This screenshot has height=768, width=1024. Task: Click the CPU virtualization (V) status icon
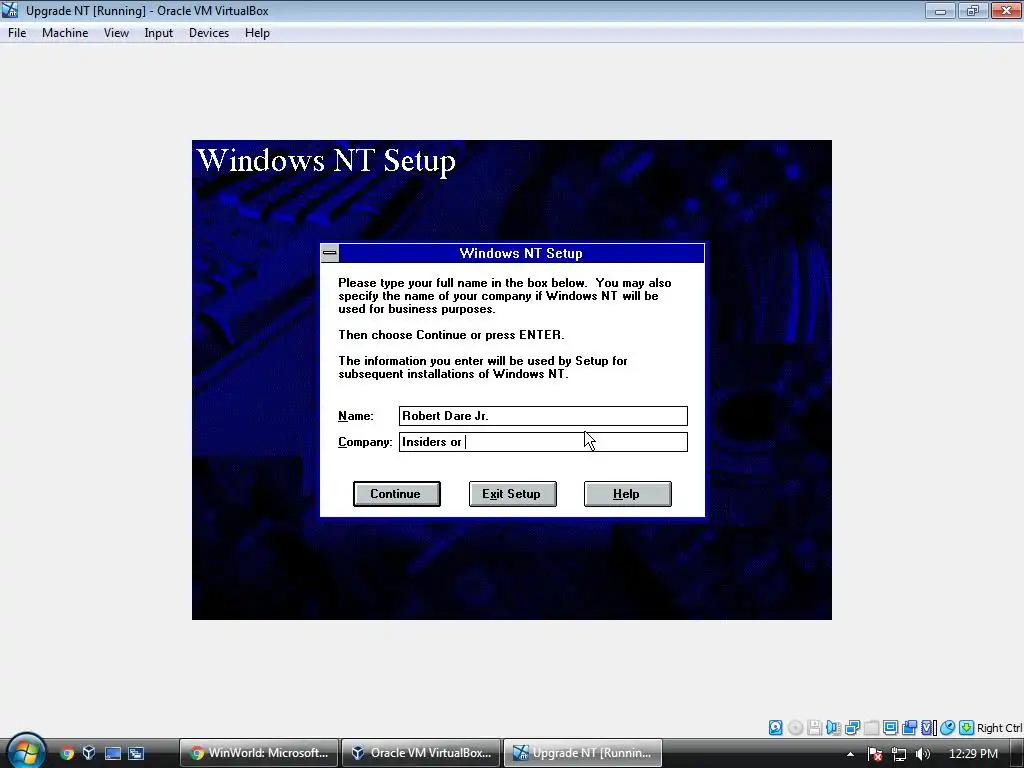[929, 728]
